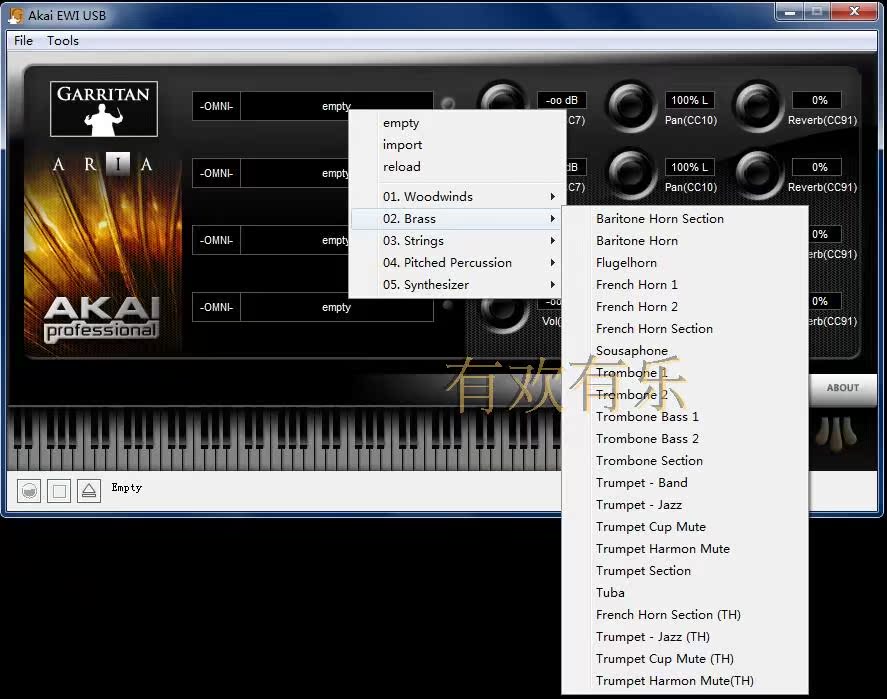Click the square stop button at bottom left

click(59, 491)
